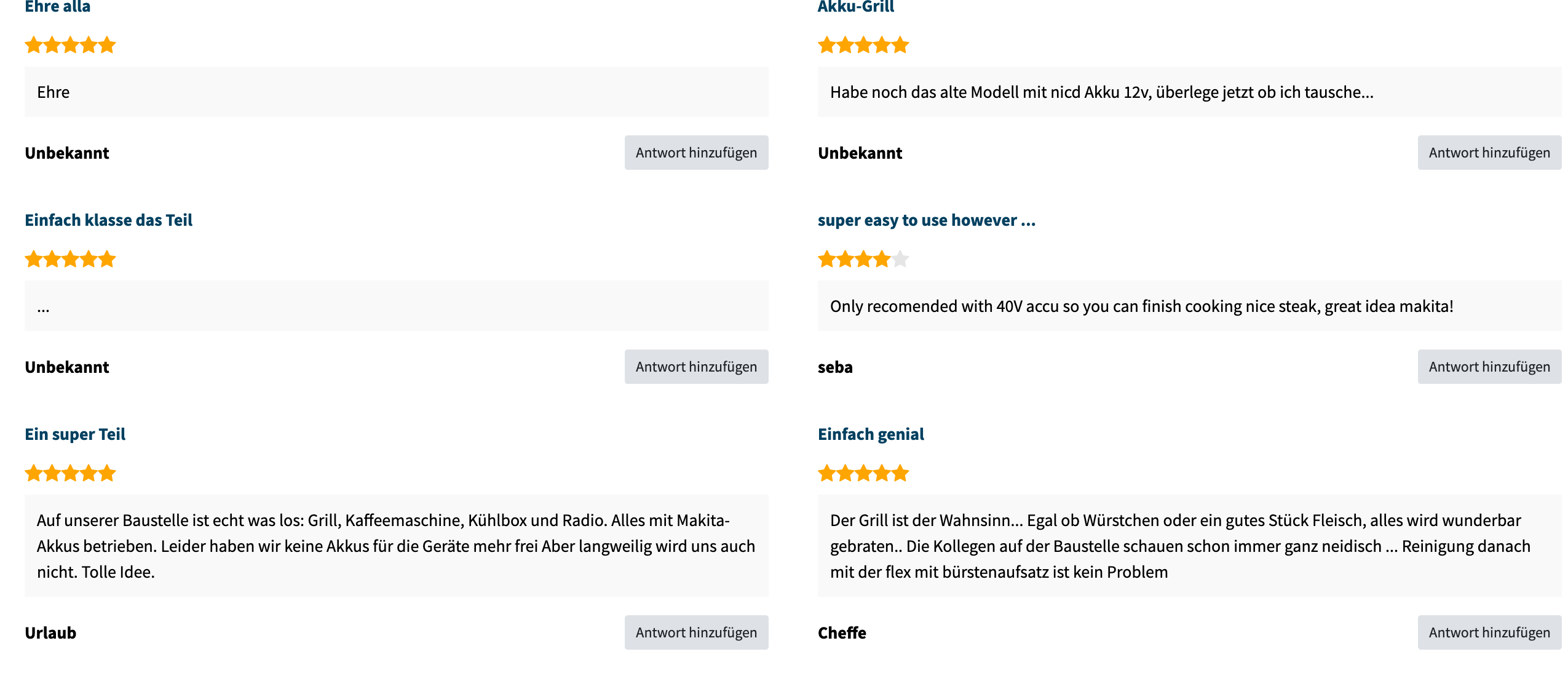Click the reviewer name 'seba'

click(x=834, y=367)
